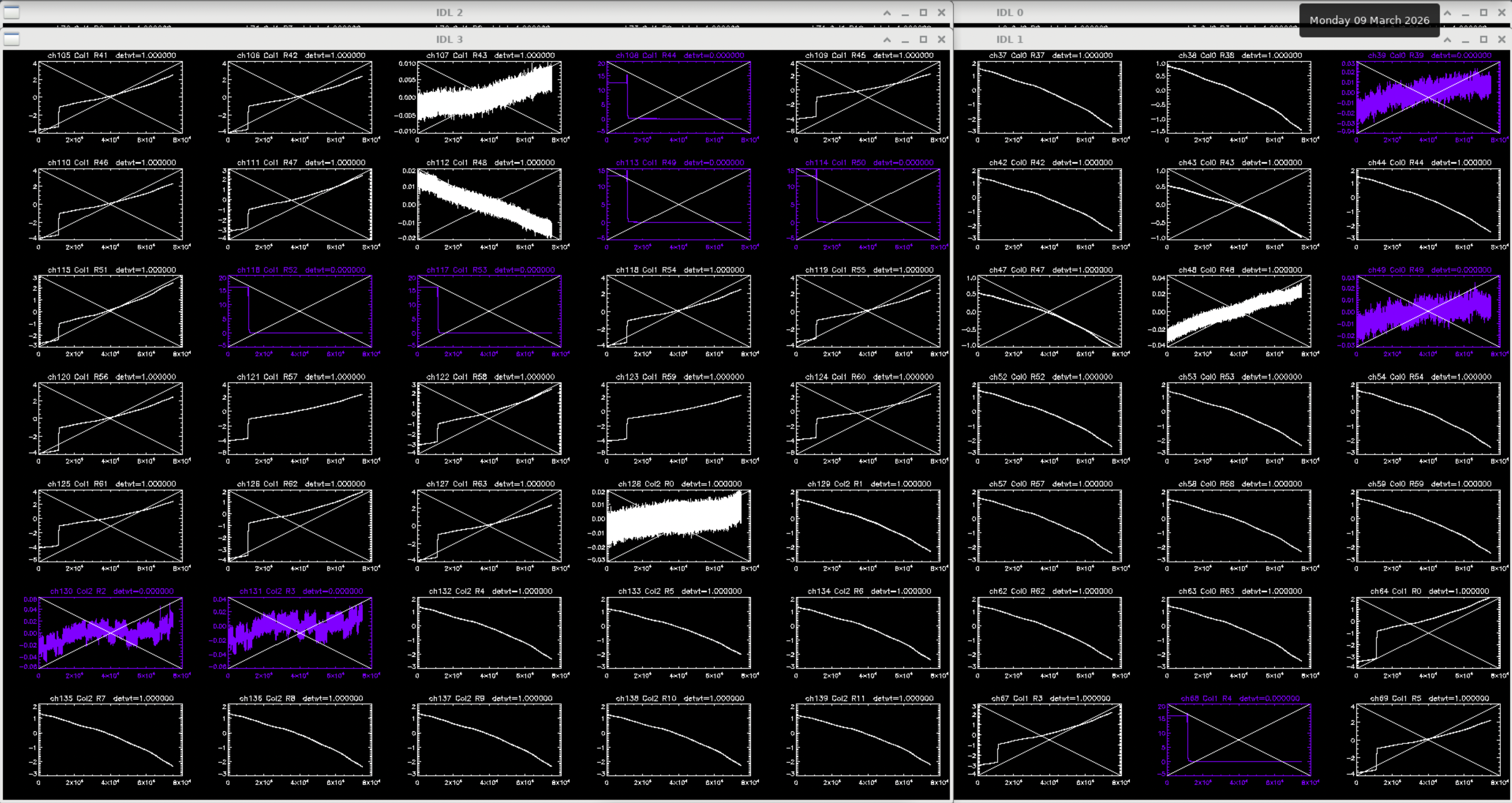Viewport: 1512px width, 803px height.
Task: Select the purple ch49 Col0 R49 plot
Action: (x=1429, y=311)
